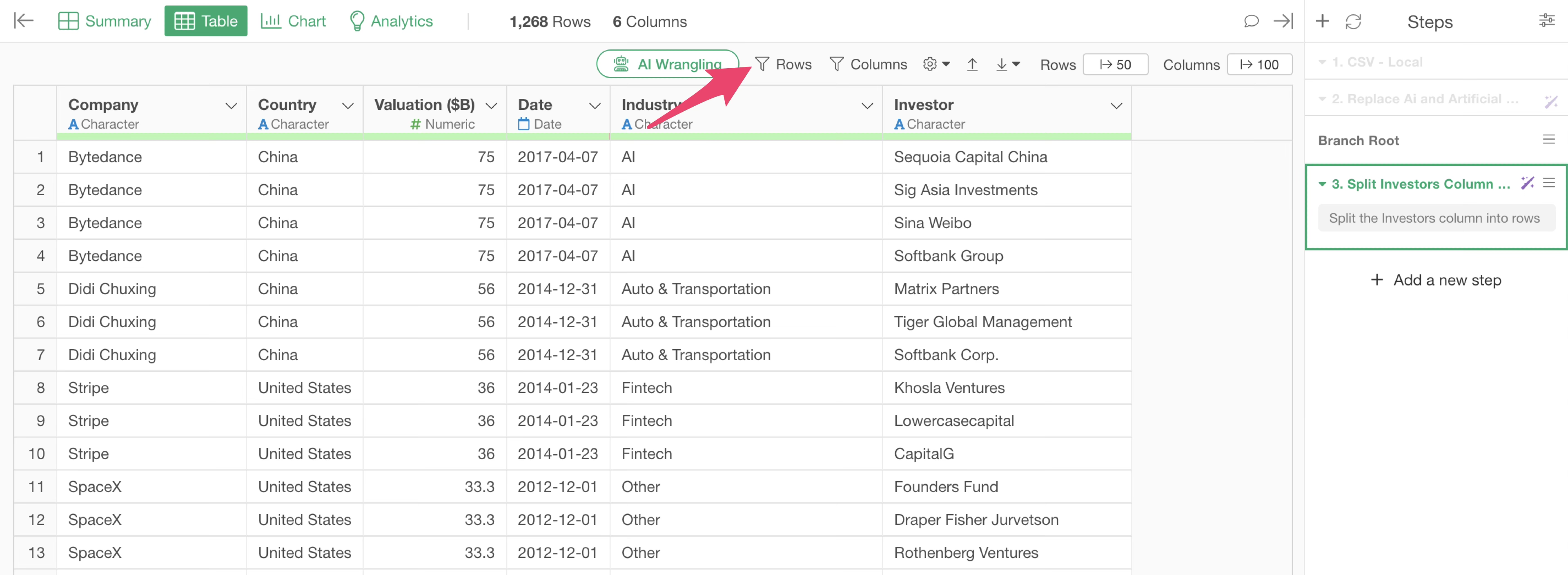The image size is (1568, 575).
Task: Open the comment bubble icon
Action: point(1251,21)
